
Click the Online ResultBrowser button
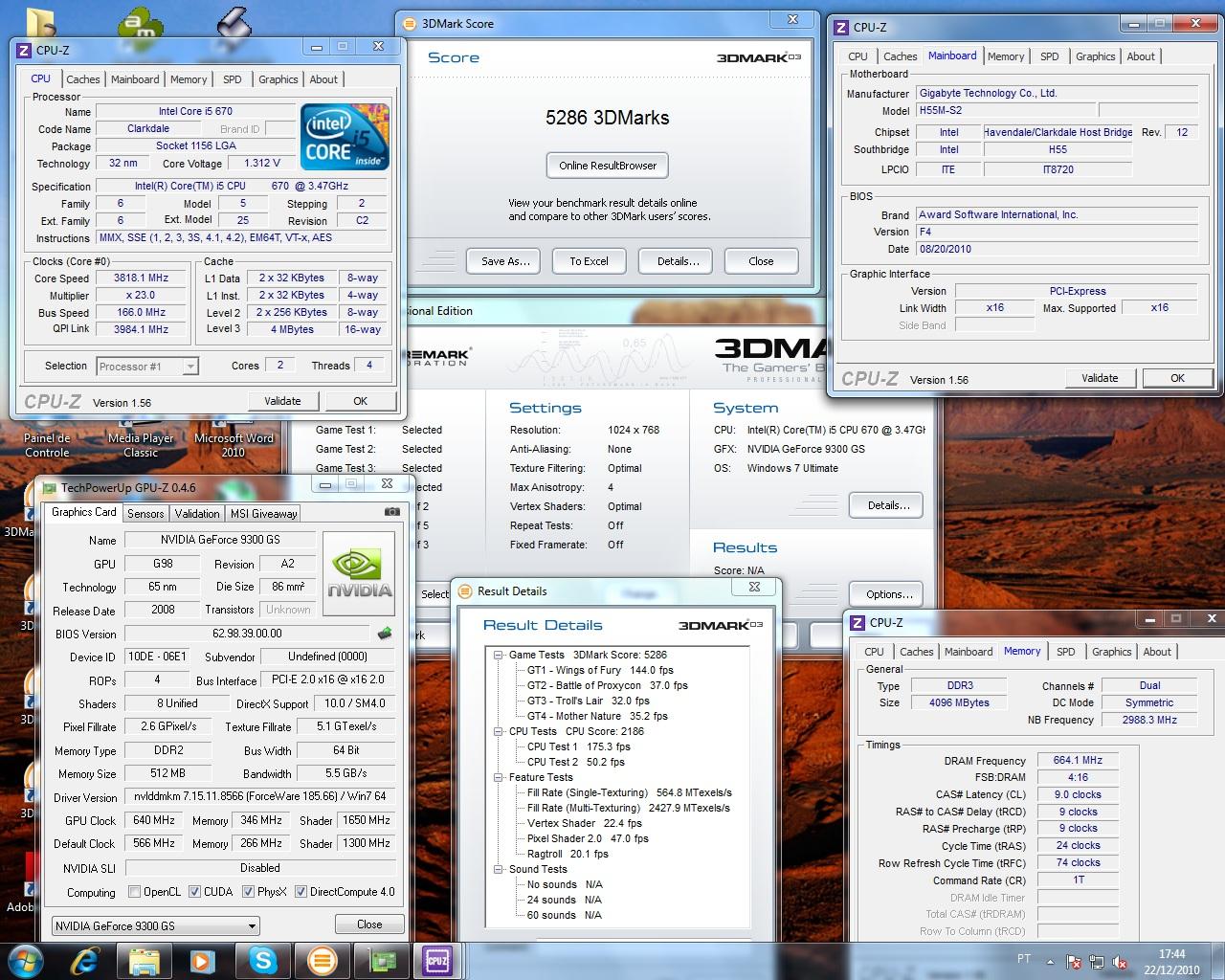608,166
